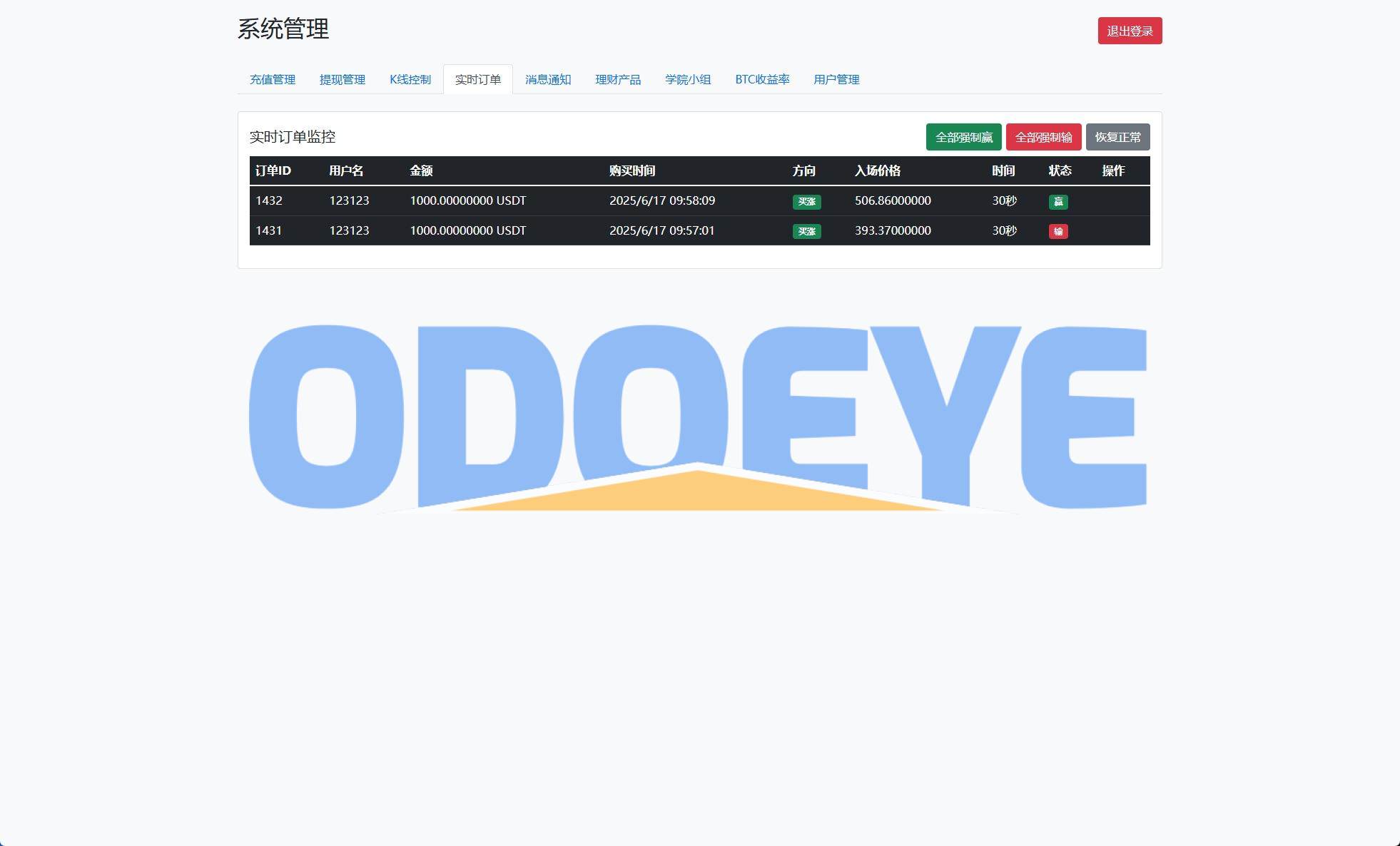The width and height of the screenshot is (1400, 846).
Task: Open the 充值管理 tab
Action: pos(272,80)
